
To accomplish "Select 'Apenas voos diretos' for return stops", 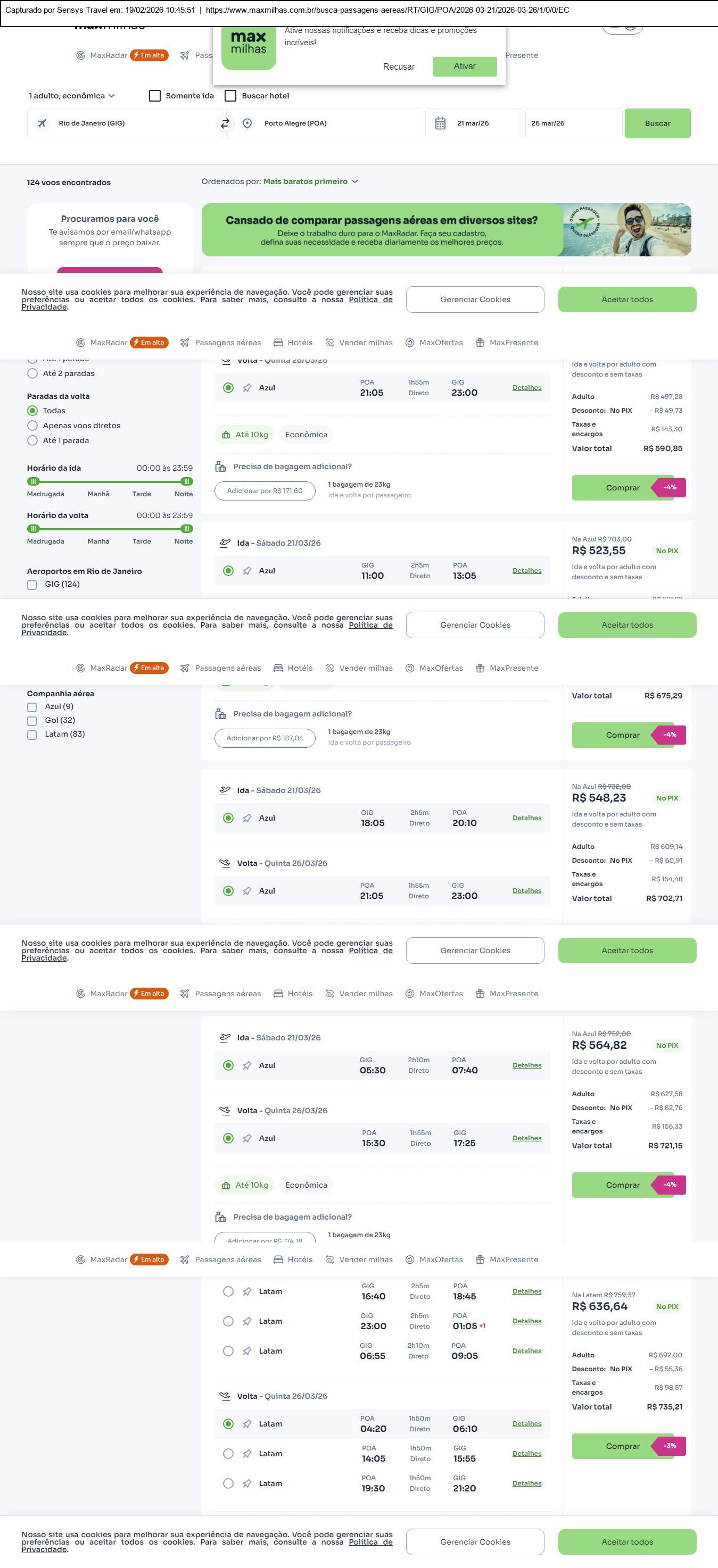I will pyautogui.click(x=33, y=426).
